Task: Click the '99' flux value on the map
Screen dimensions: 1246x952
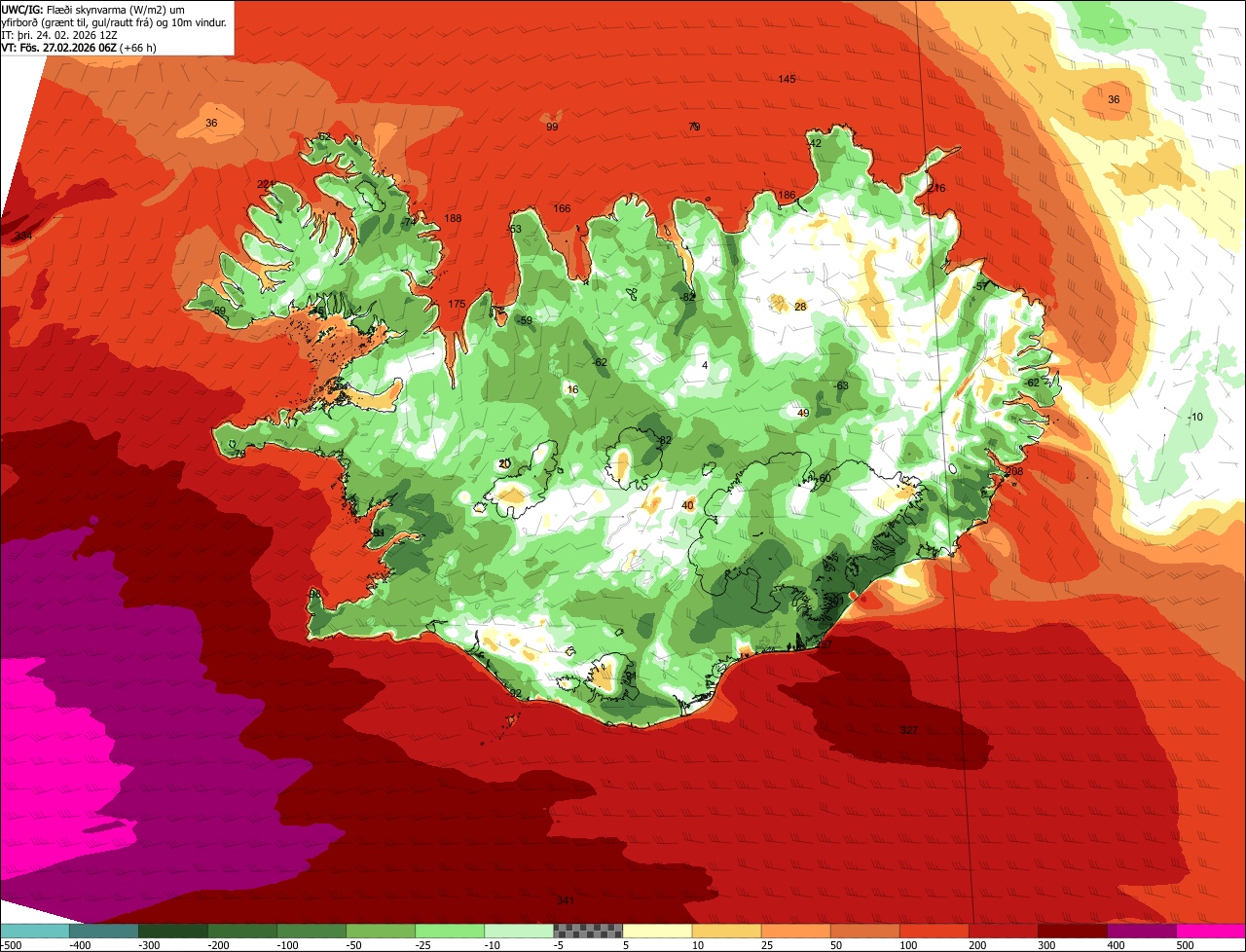Action: [x=552, y=128]
